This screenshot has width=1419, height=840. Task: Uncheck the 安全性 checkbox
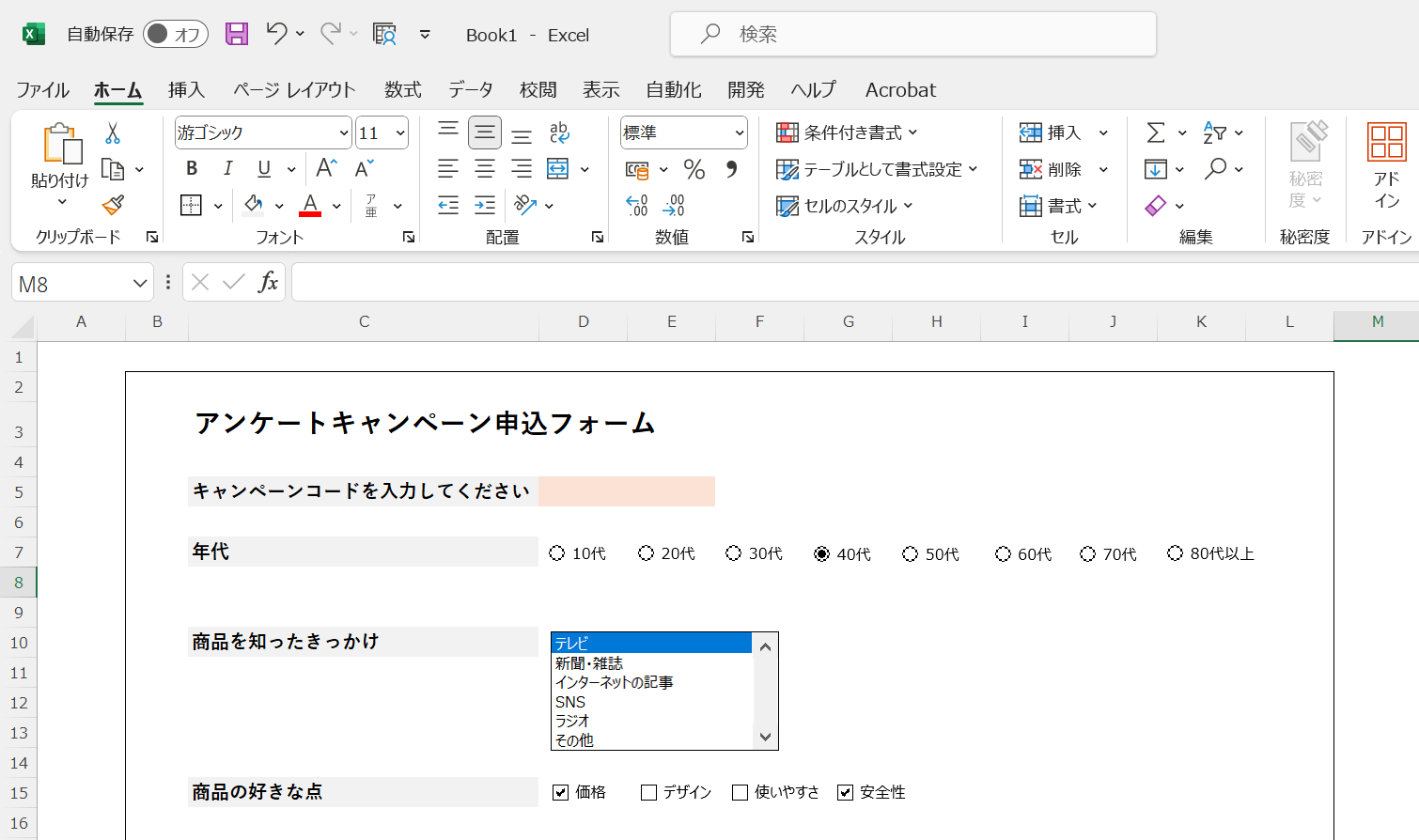[x=844, y=792]
